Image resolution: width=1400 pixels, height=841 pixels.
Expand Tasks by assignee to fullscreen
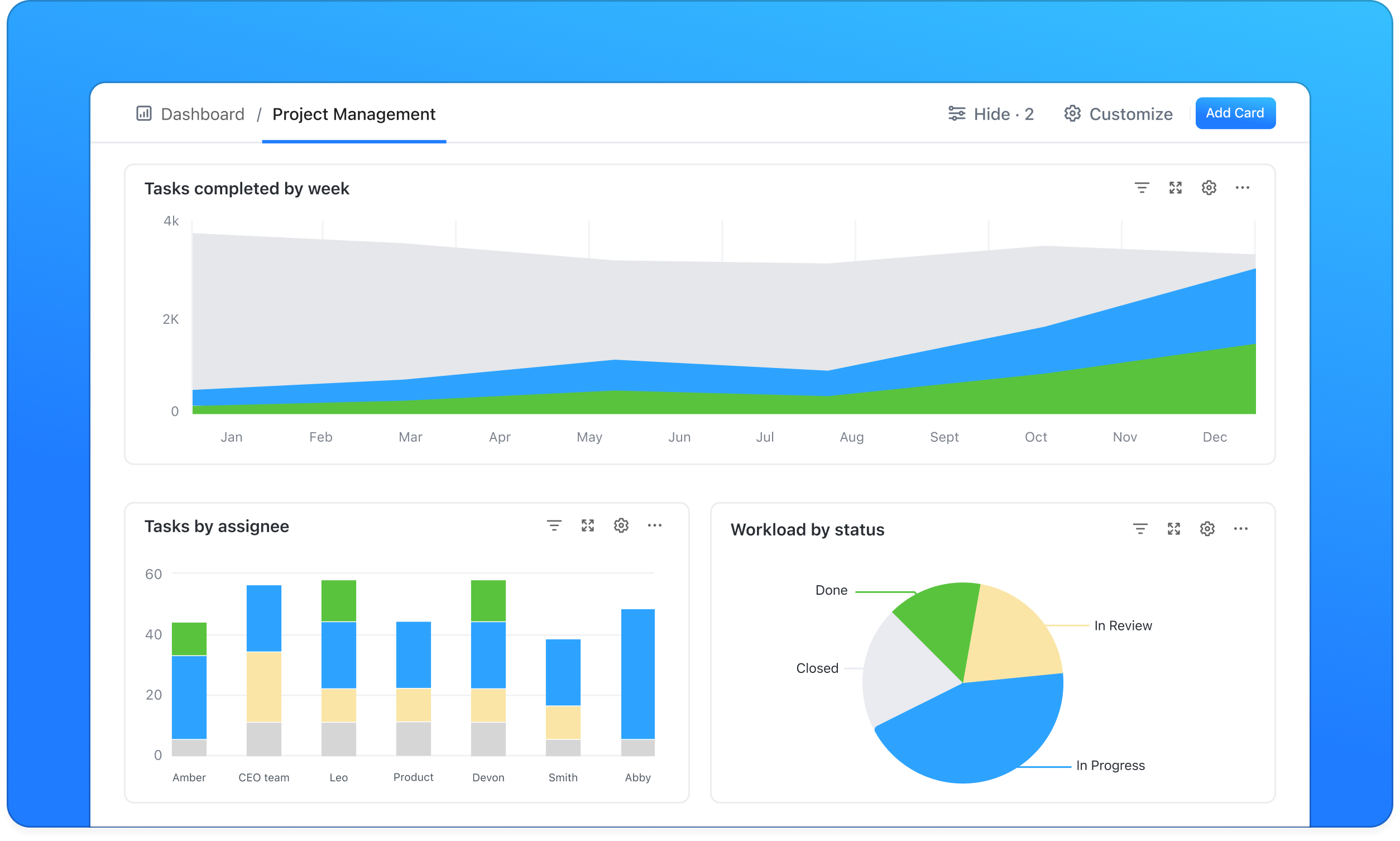pos(587,525)
